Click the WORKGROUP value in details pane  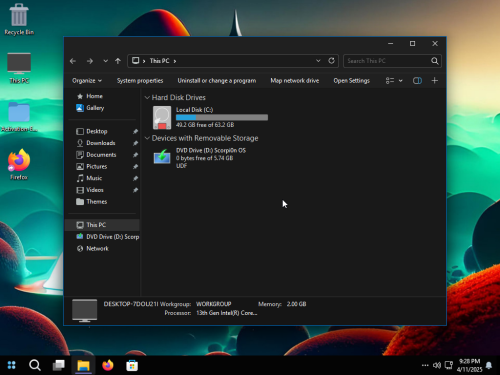pyautogui.click(x=213, y=304)
